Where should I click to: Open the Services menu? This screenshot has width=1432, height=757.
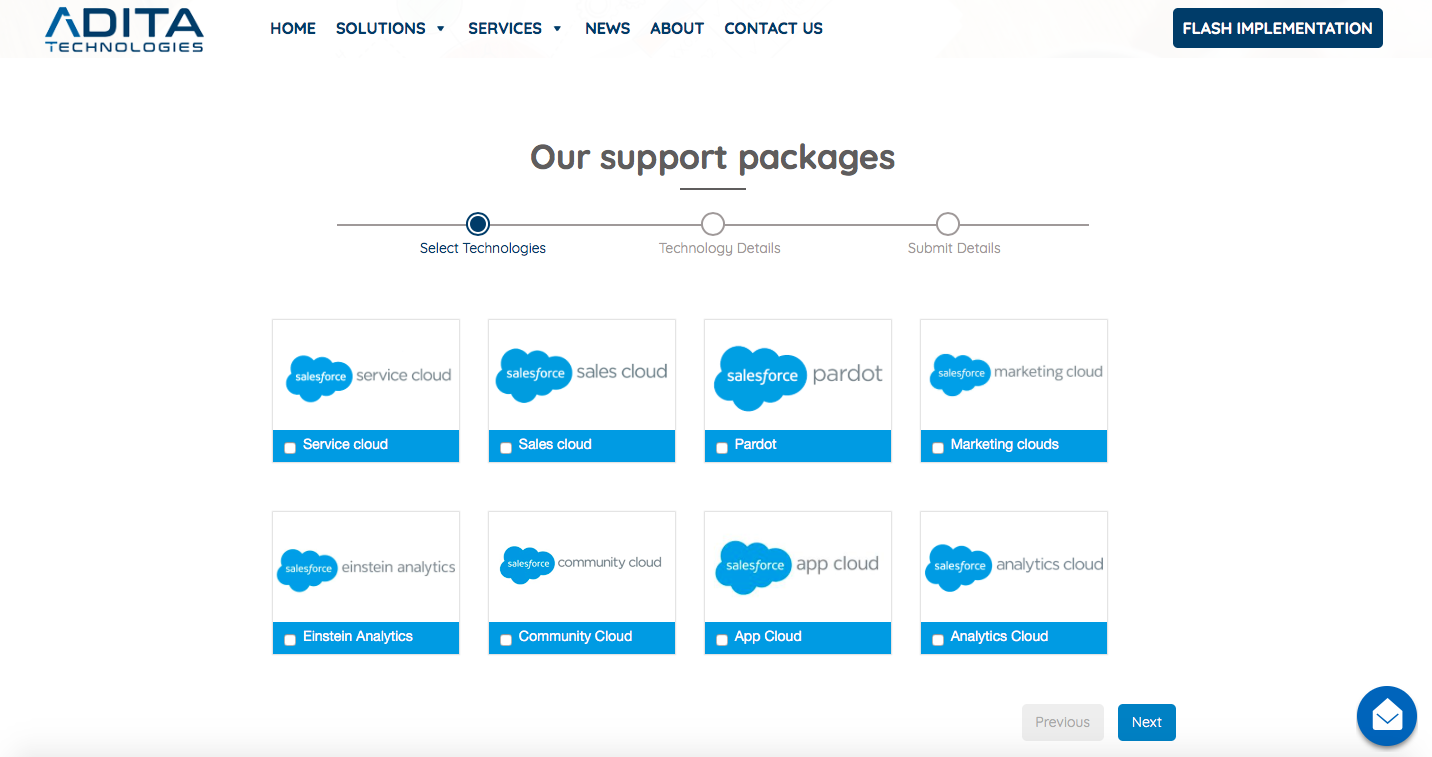coord(505,29)
